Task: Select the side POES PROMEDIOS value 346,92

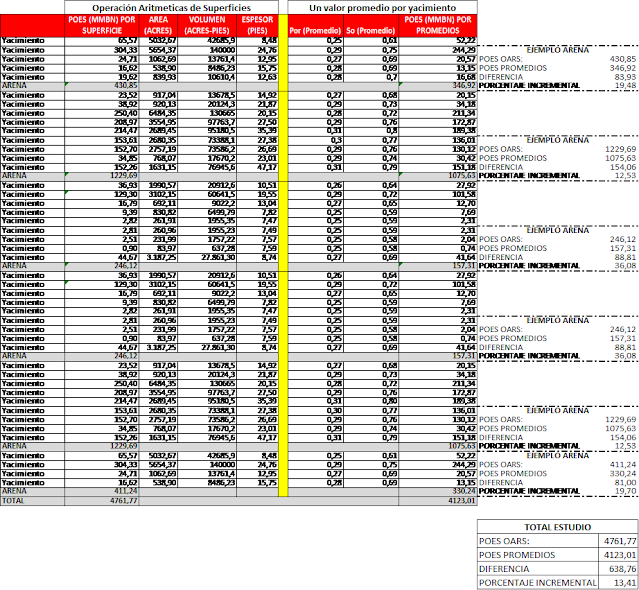Action: pos(623,68)
